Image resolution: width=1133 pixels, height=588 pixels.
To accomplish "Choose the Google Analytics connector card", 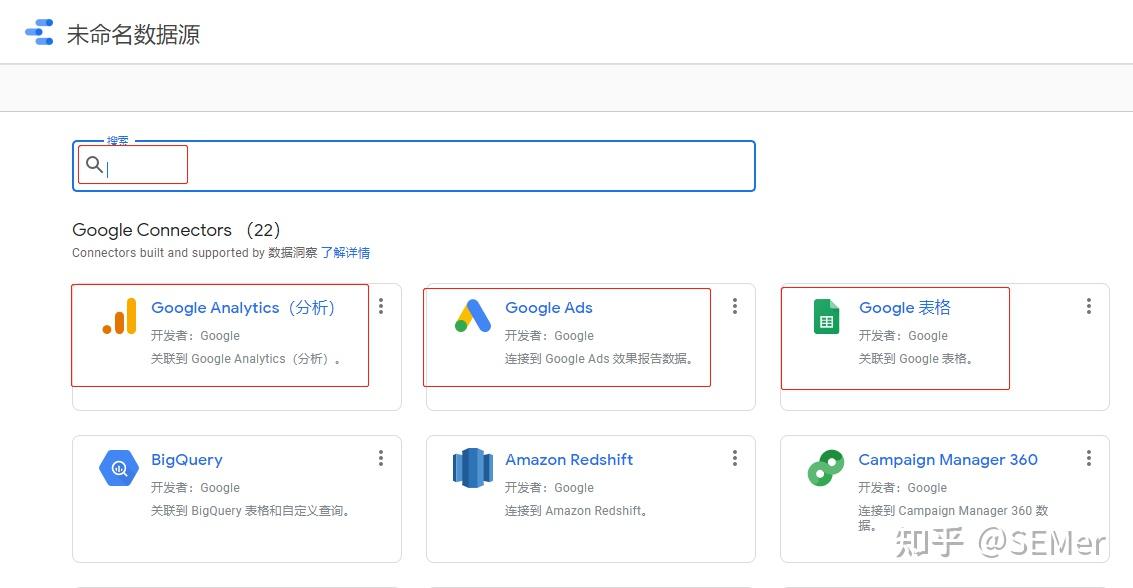I will click(x=220, y=335).
